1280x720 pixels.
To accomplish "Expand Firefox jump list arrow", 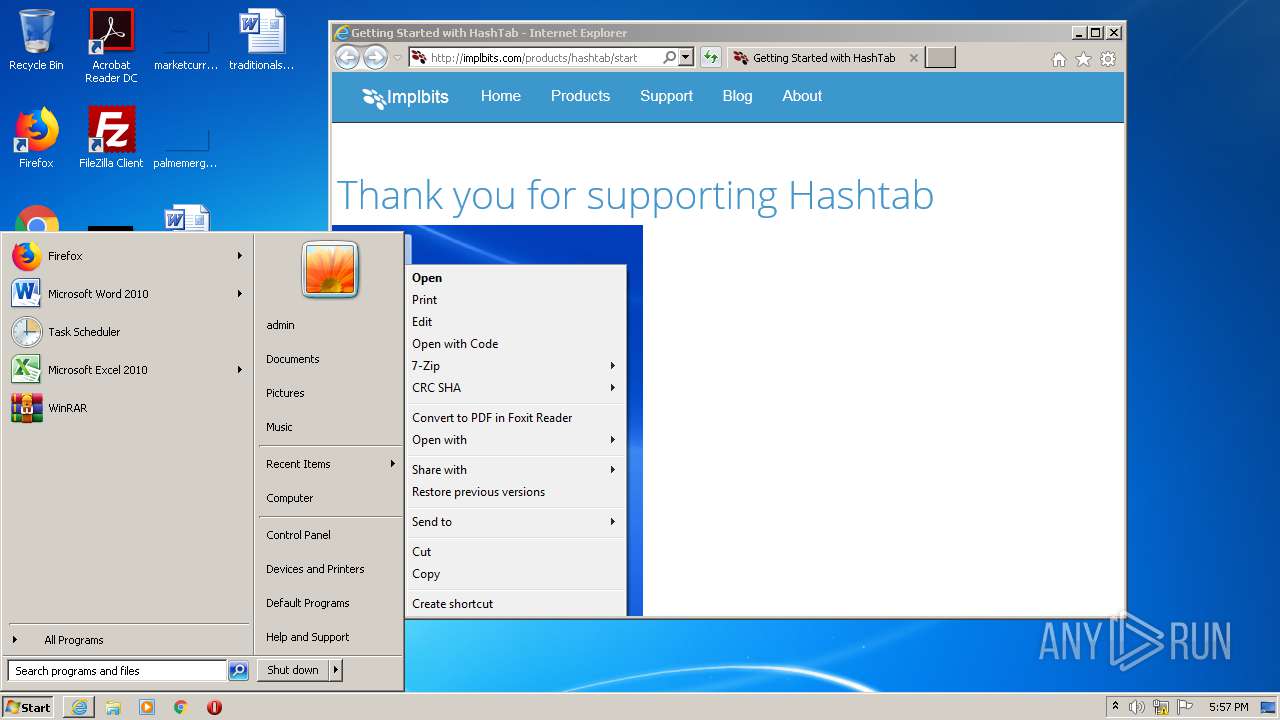I will [x=240, y=256].
